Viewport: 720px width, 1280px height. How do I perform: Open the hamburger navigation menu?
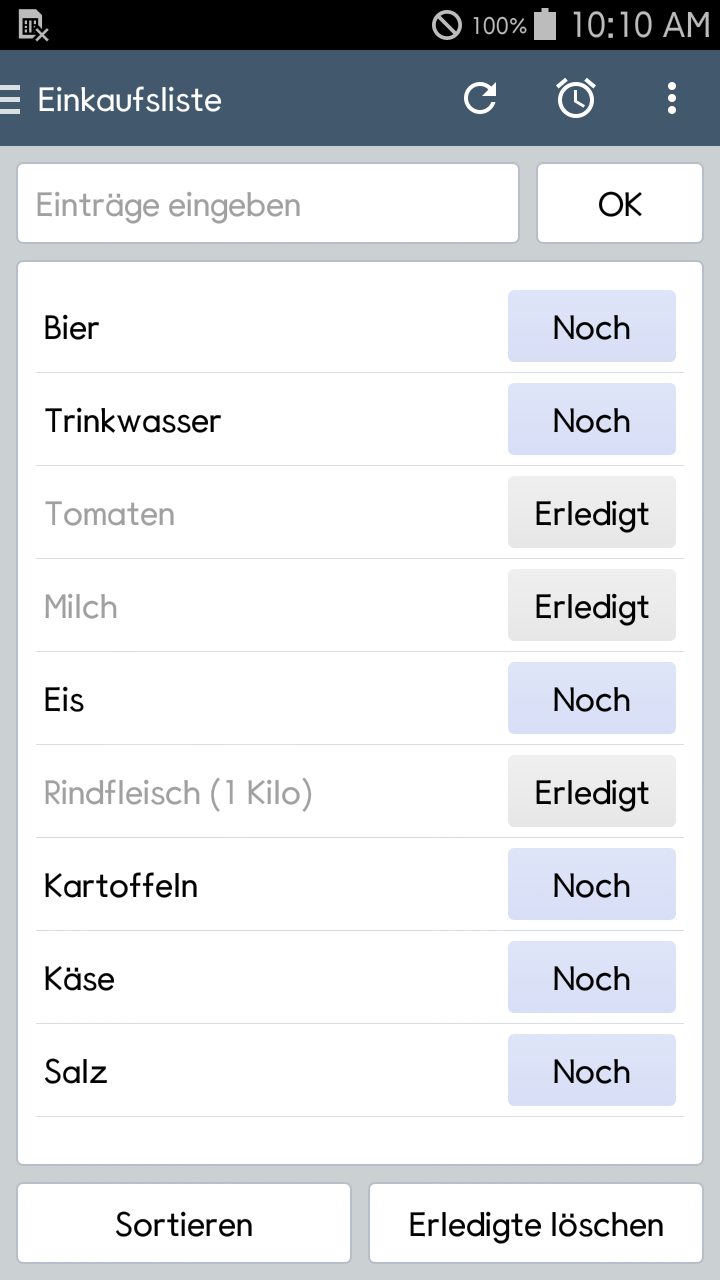tap(12, 99)
